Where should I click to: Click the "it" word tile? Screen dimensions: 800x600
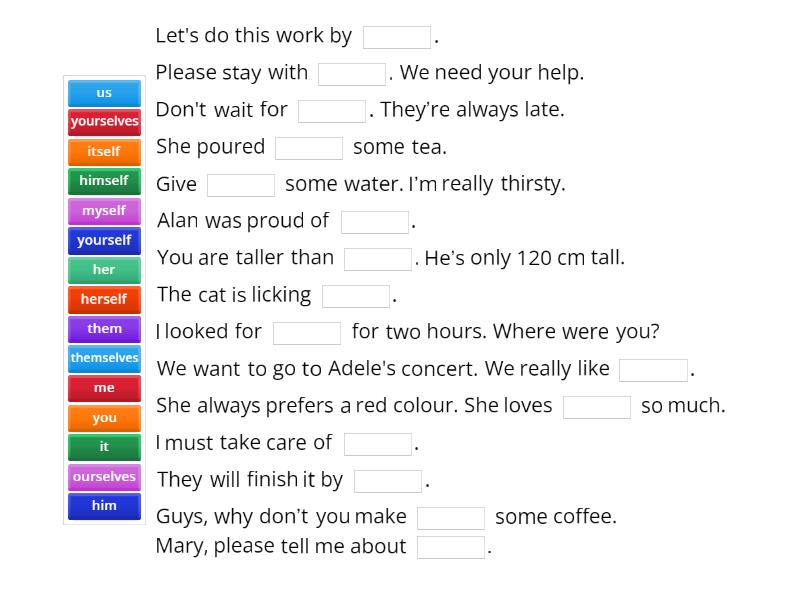pos(103,447)
